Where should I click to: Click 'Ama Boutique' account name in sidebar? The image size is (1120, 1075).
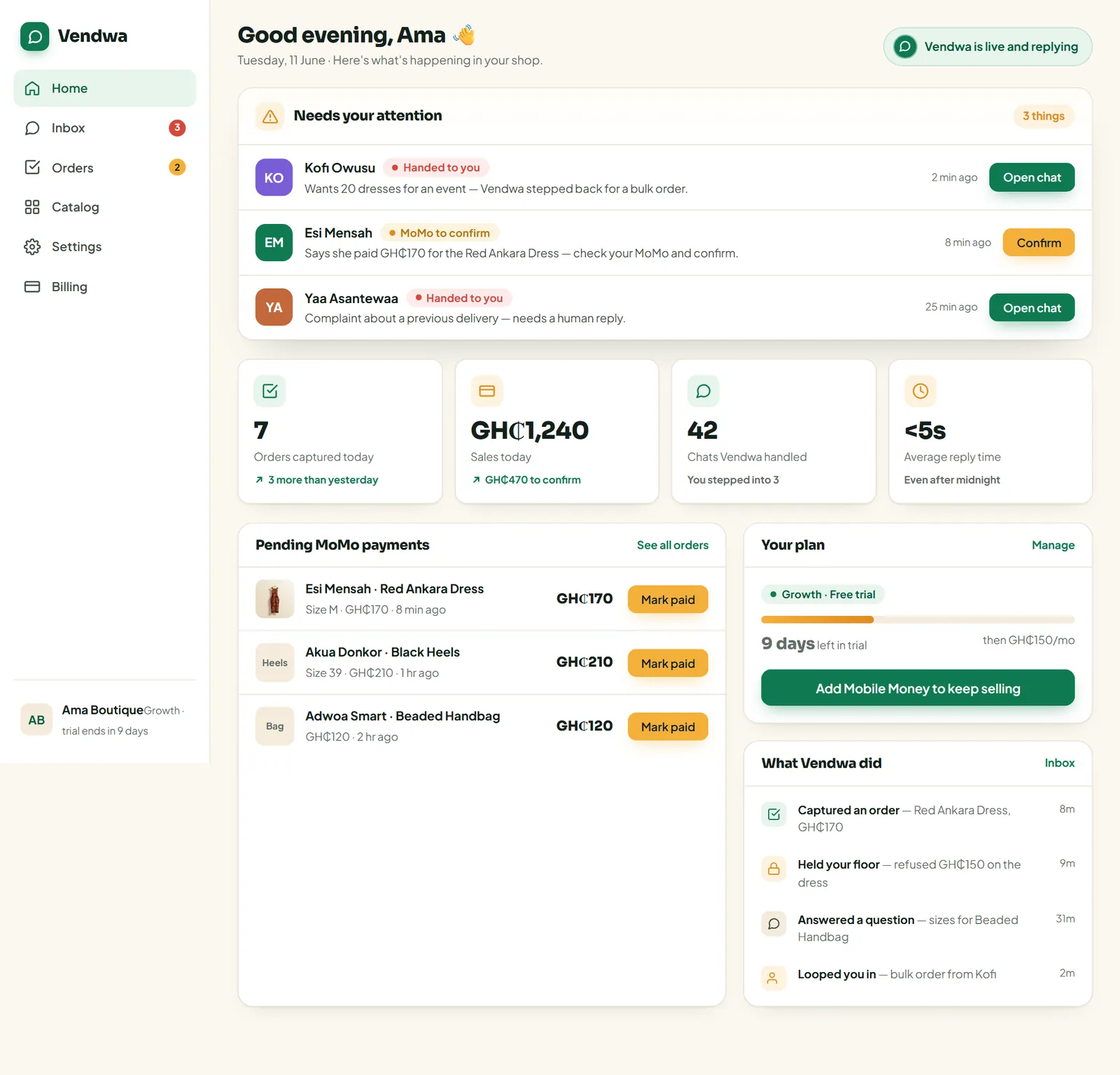(x=102, y=710)
